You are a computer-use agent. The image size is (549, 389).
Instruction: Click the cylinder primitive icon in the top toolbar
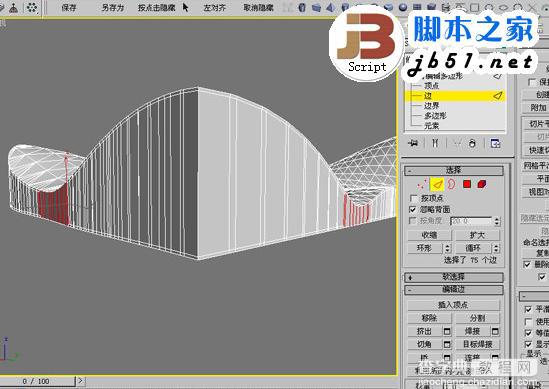[303, 7]
